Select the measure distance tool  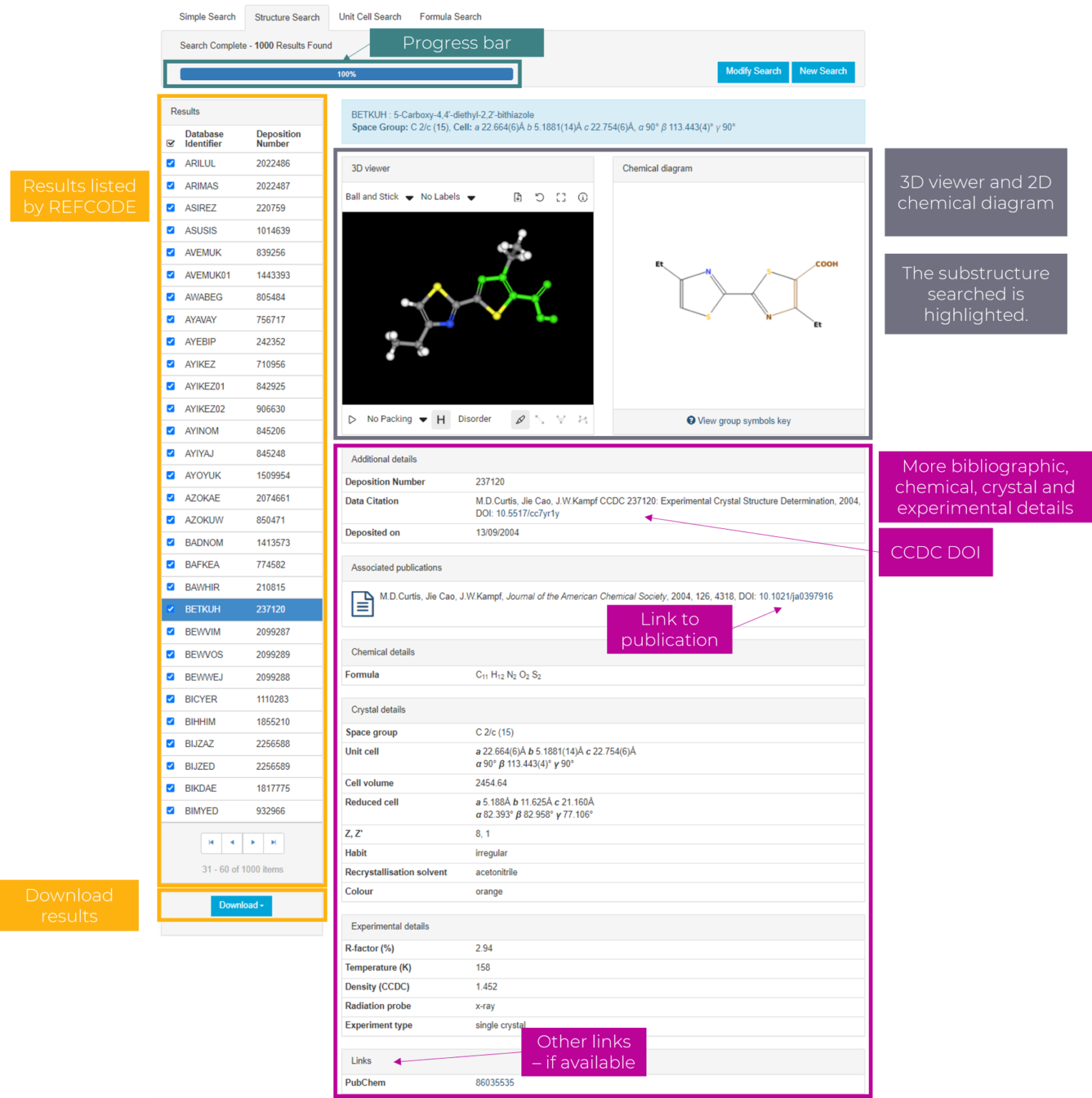point(540,420)
